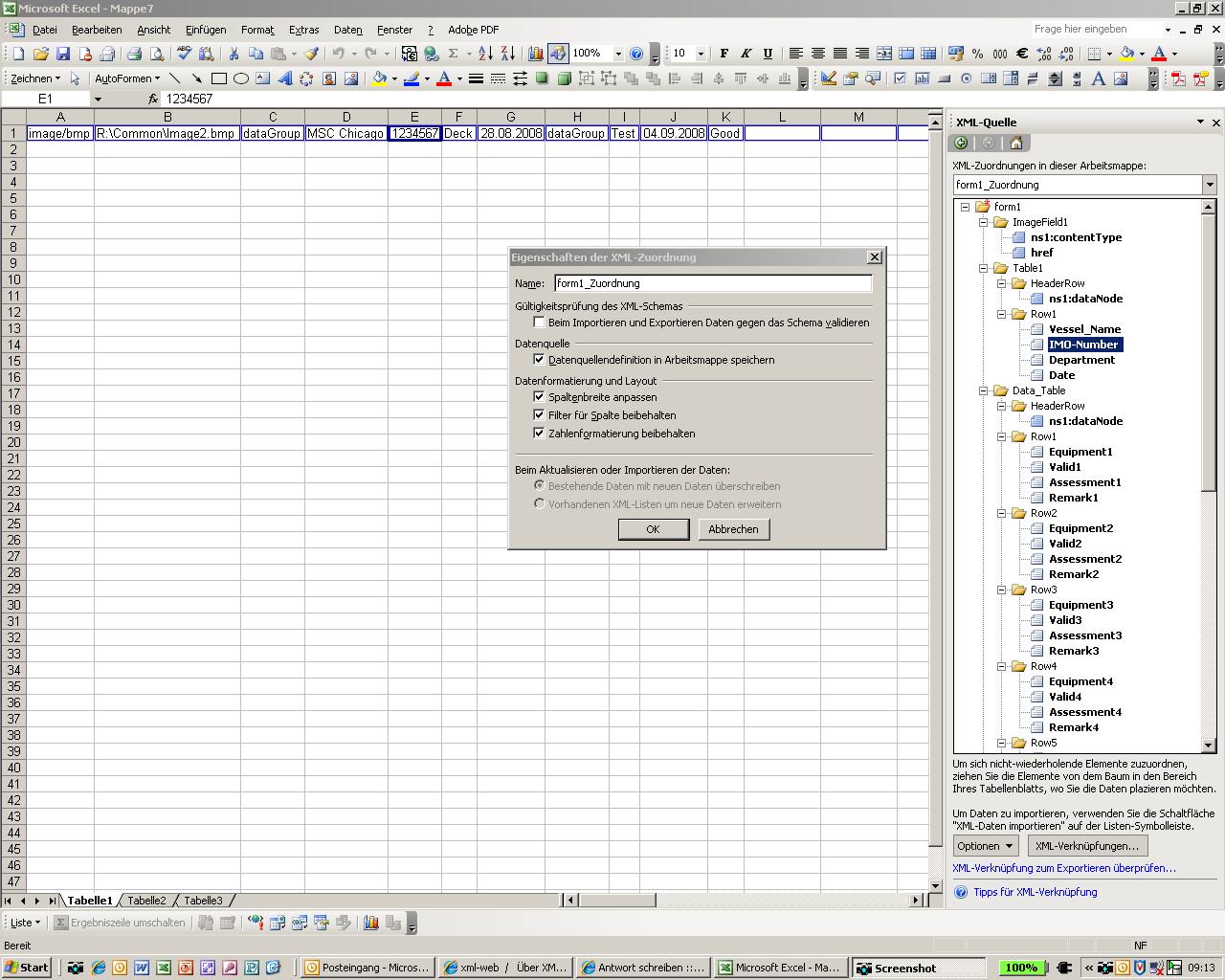Screen dimensions: 1225x980
Task: Open the Bearbeiten menu
Action: (x=97, y=30)
